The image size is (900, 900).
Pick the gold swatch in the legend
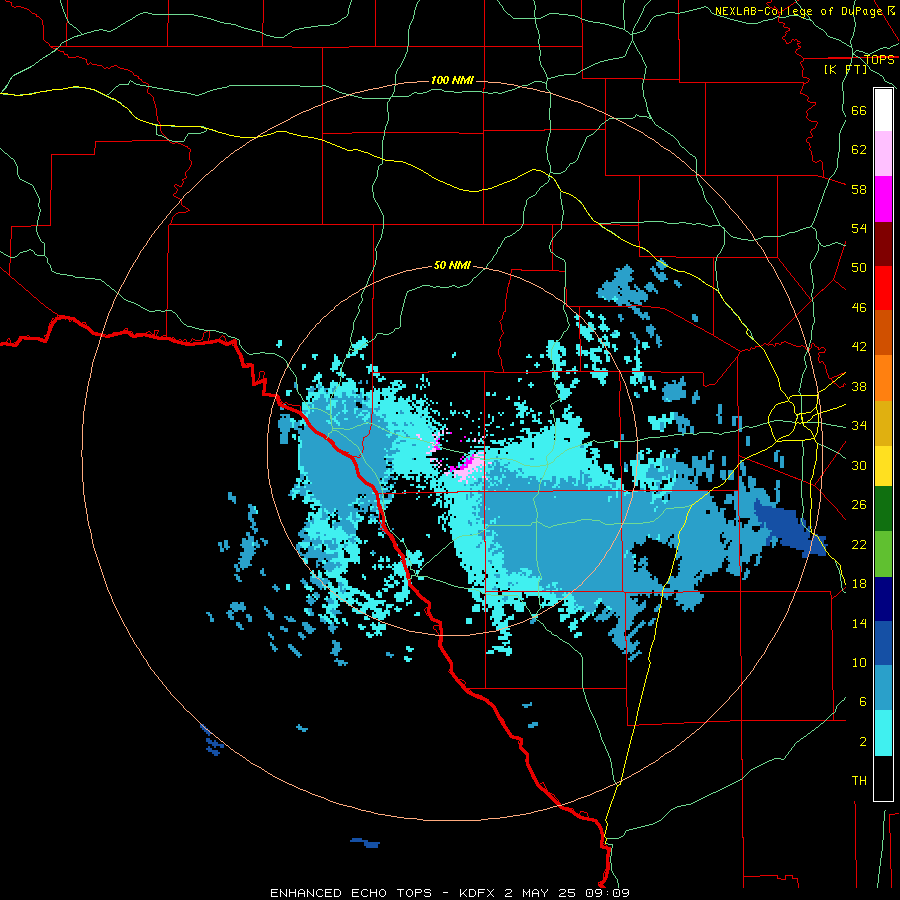pos(883,424)
